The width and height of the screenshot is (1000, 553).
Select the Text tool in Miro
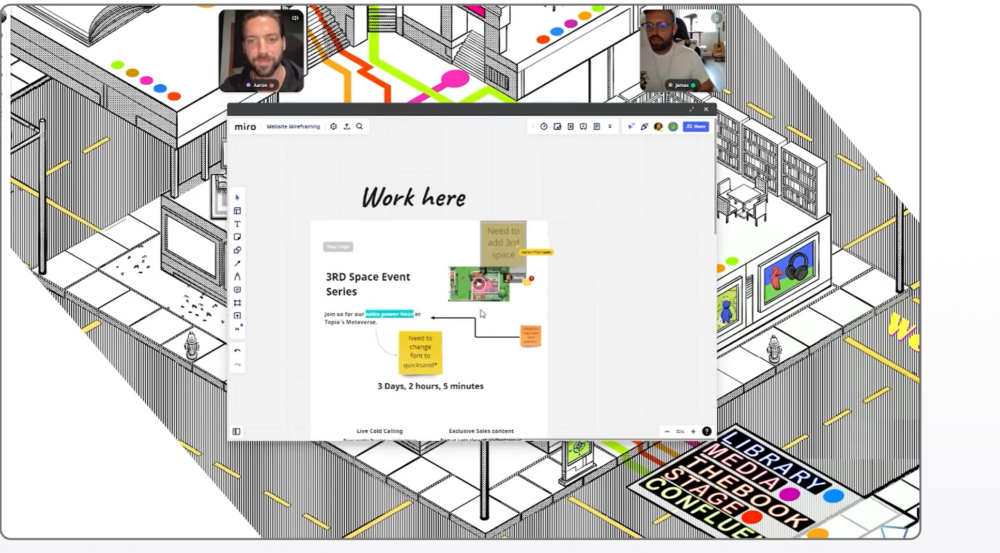[237, 224]
